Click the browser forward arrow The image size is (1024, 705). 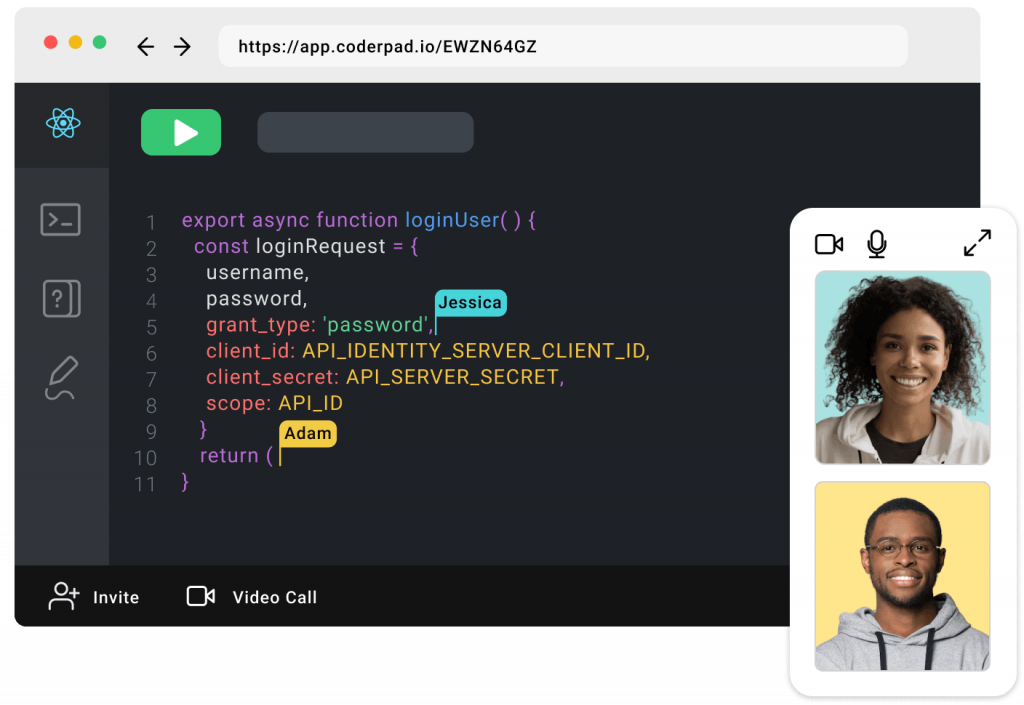[182, 47]
